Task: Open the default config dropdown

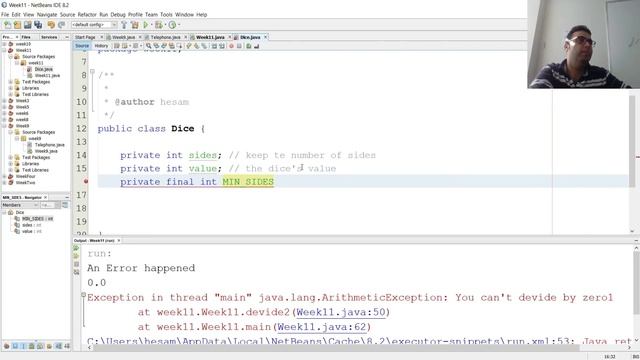Action: pyautogui.click(x=94, y=25)
